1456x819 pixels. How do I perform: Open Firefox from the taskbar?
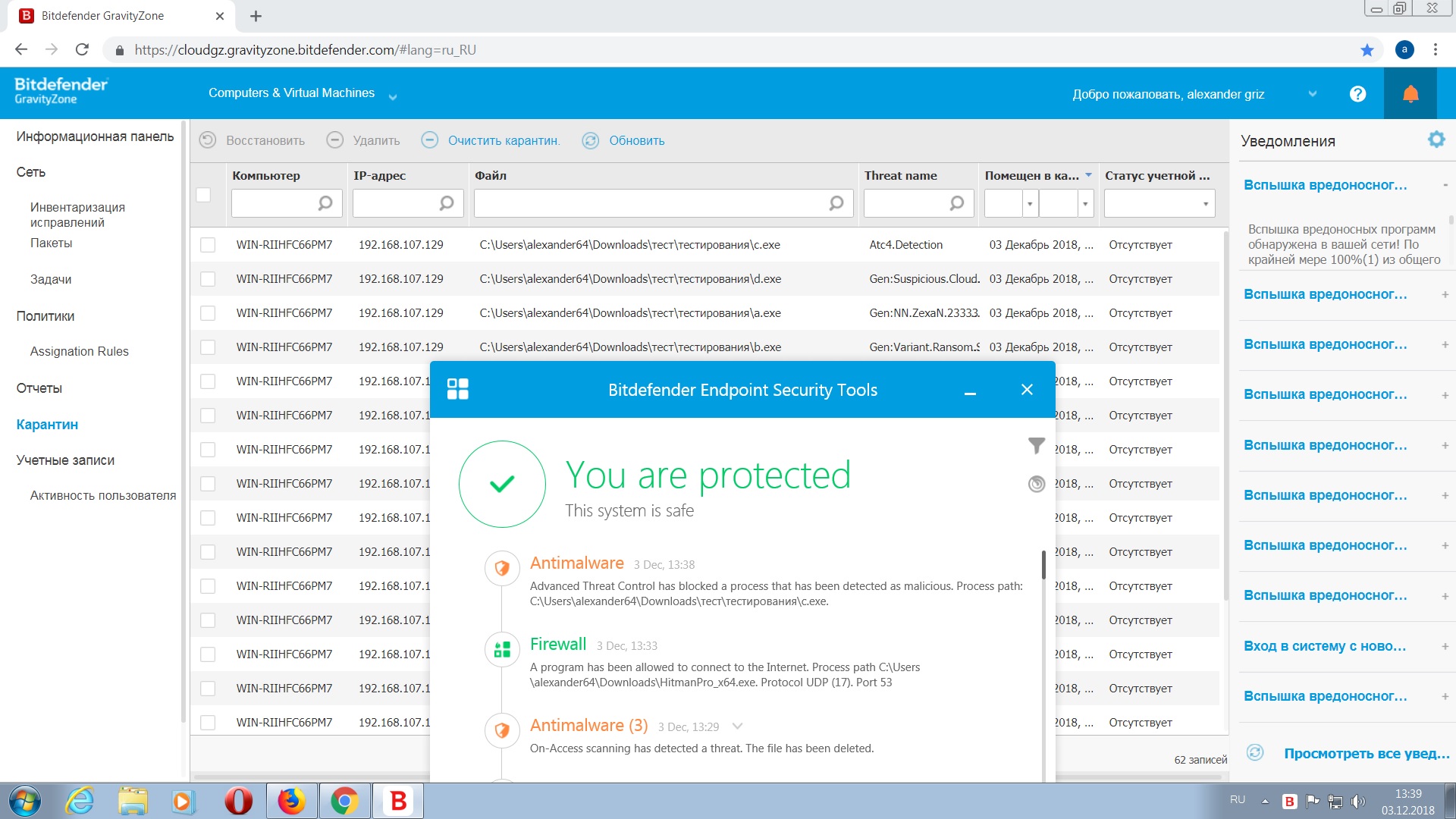click(291, 801)
